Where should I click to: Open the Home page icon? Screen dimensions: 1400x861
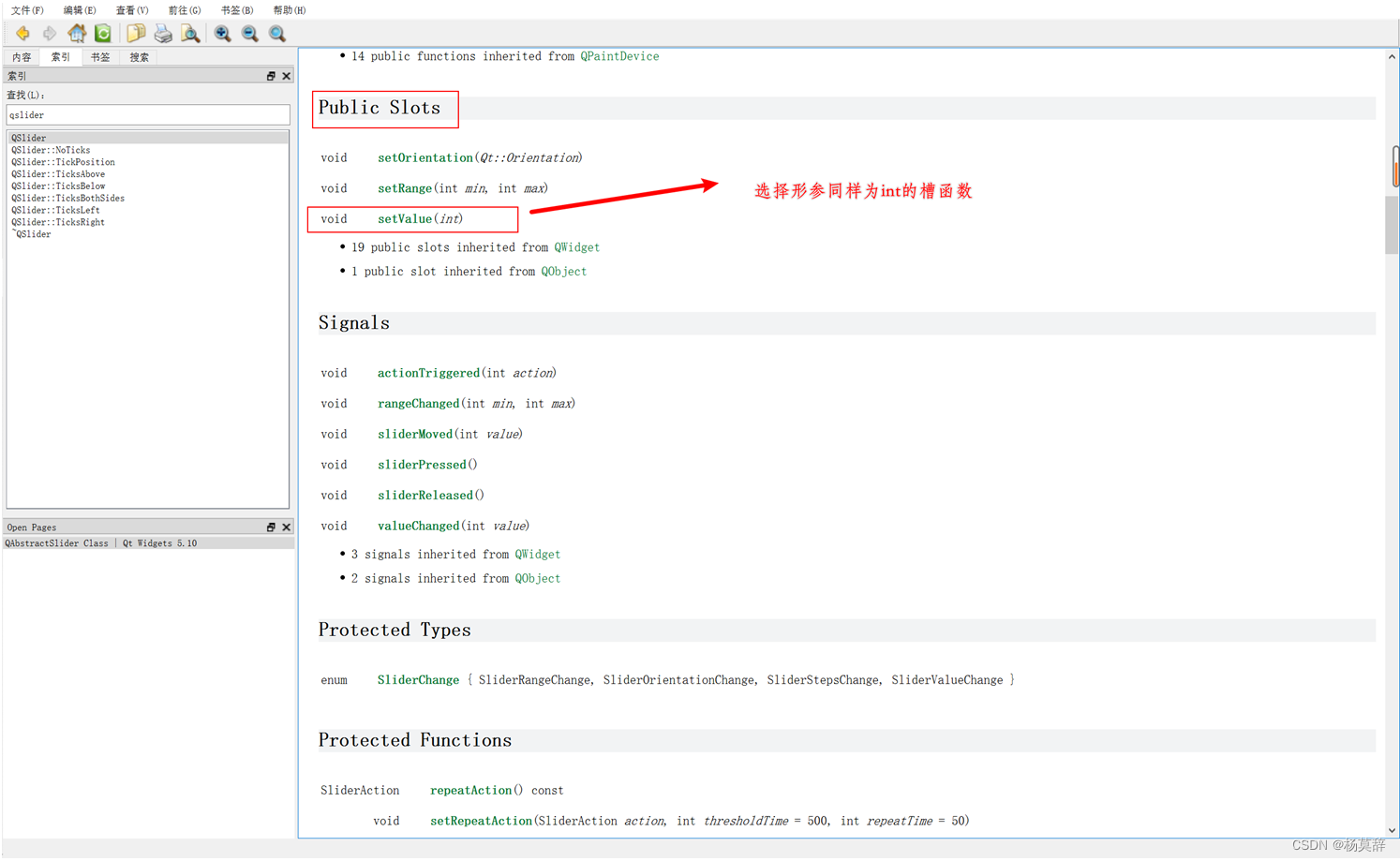[77, 34]
